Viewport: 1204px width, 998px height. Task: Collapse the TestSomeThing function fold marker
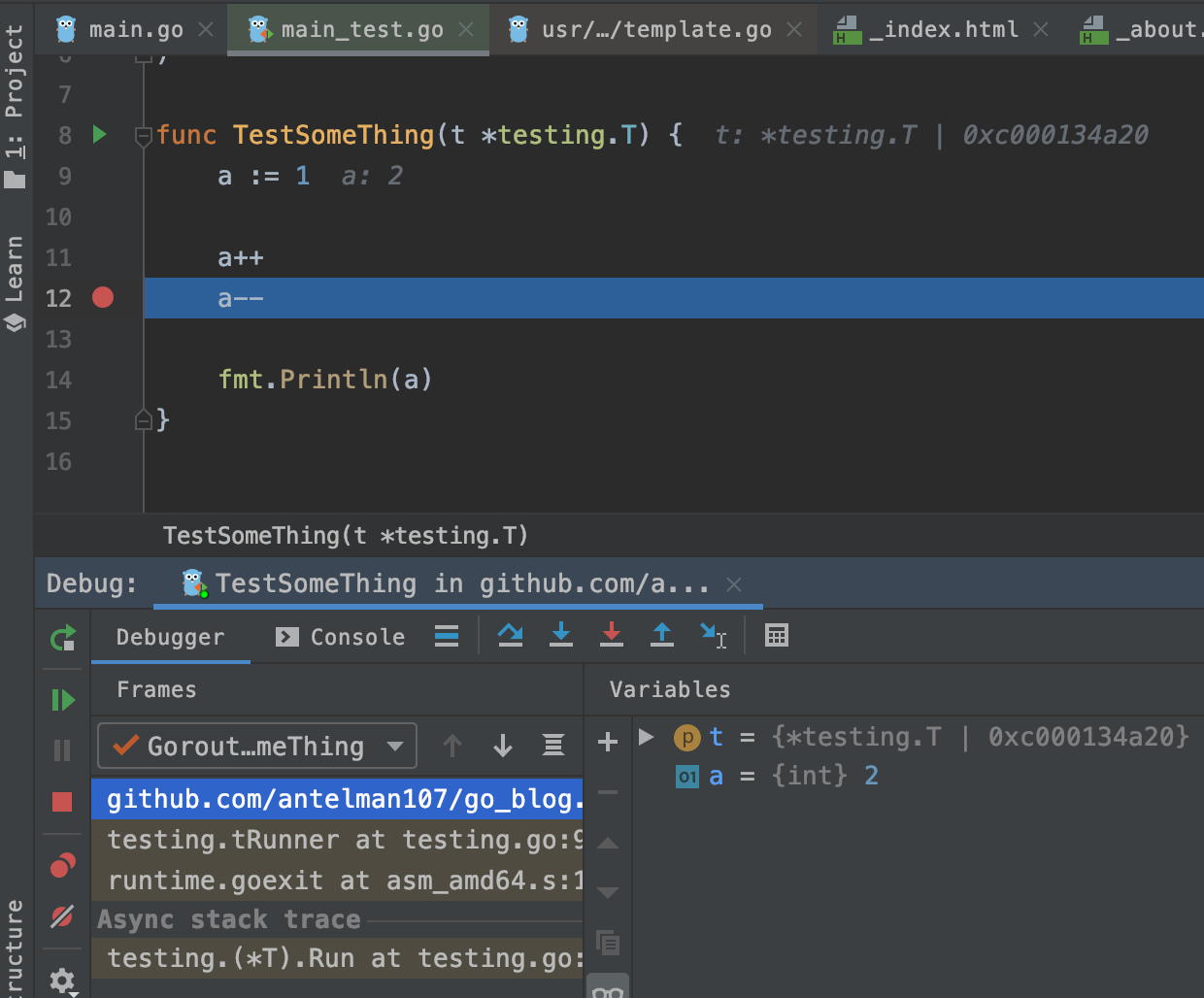click(143, 136)
